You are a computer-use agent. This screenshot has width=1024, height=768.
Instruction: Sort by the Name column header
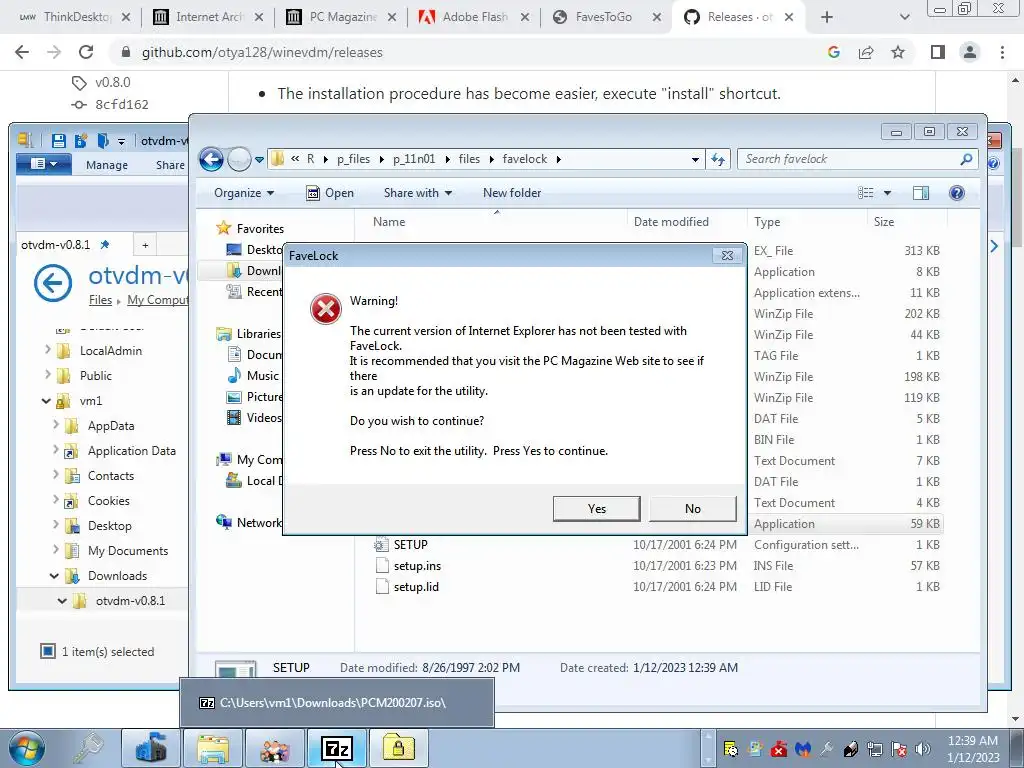389,222
